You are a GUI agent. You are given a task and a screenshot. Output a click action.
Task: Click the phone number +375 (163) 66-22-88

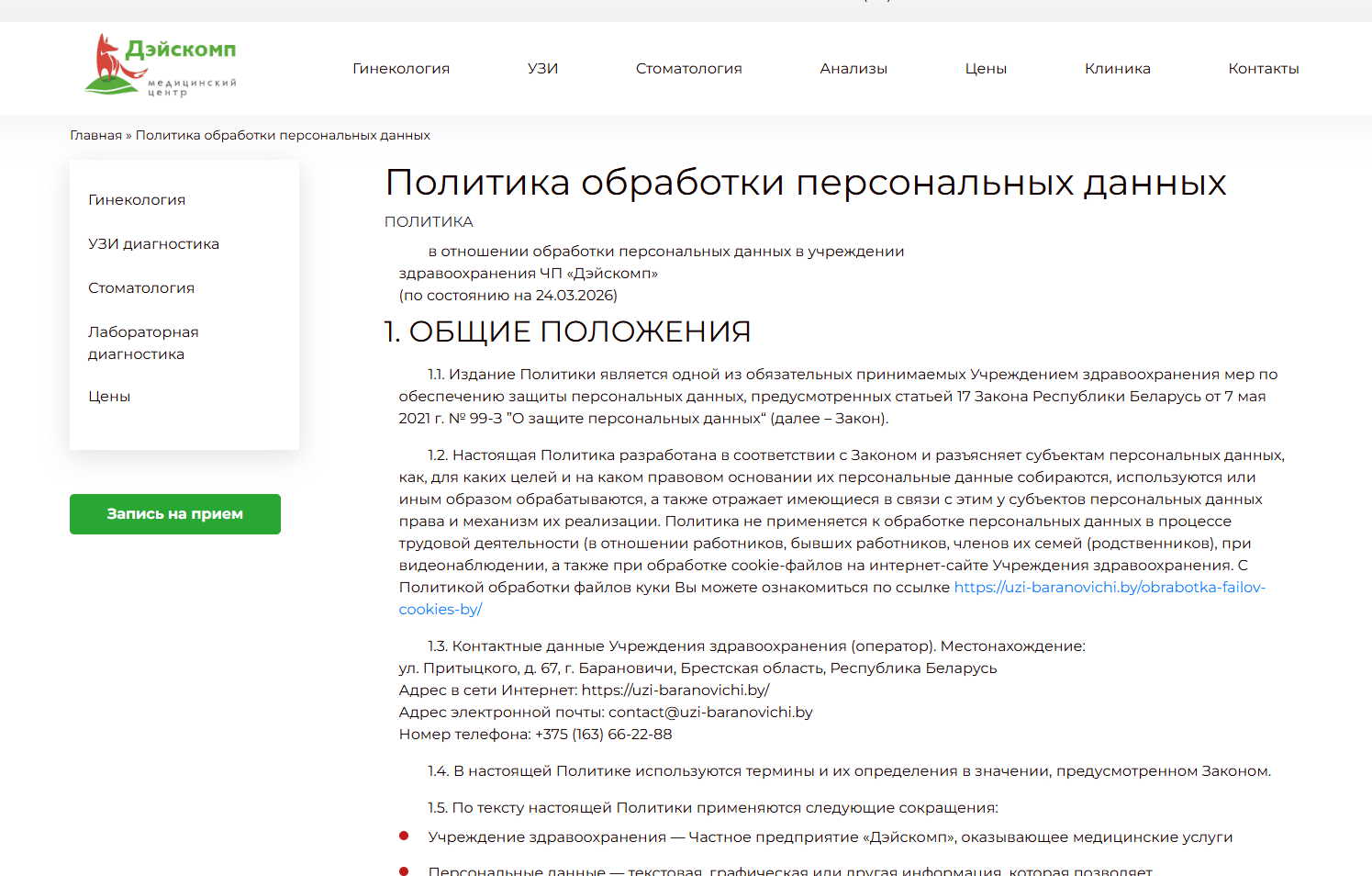pos(603,735)
